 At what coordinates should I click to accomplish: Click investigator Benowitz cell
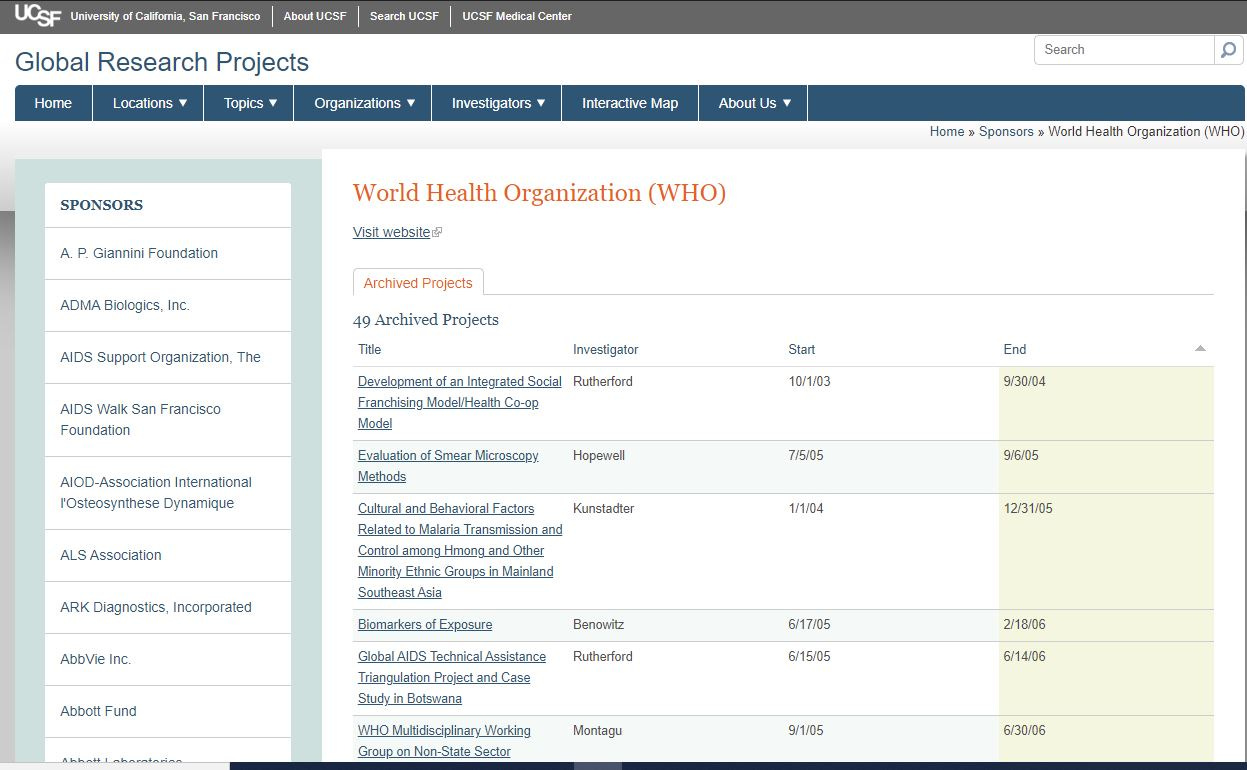598,624
